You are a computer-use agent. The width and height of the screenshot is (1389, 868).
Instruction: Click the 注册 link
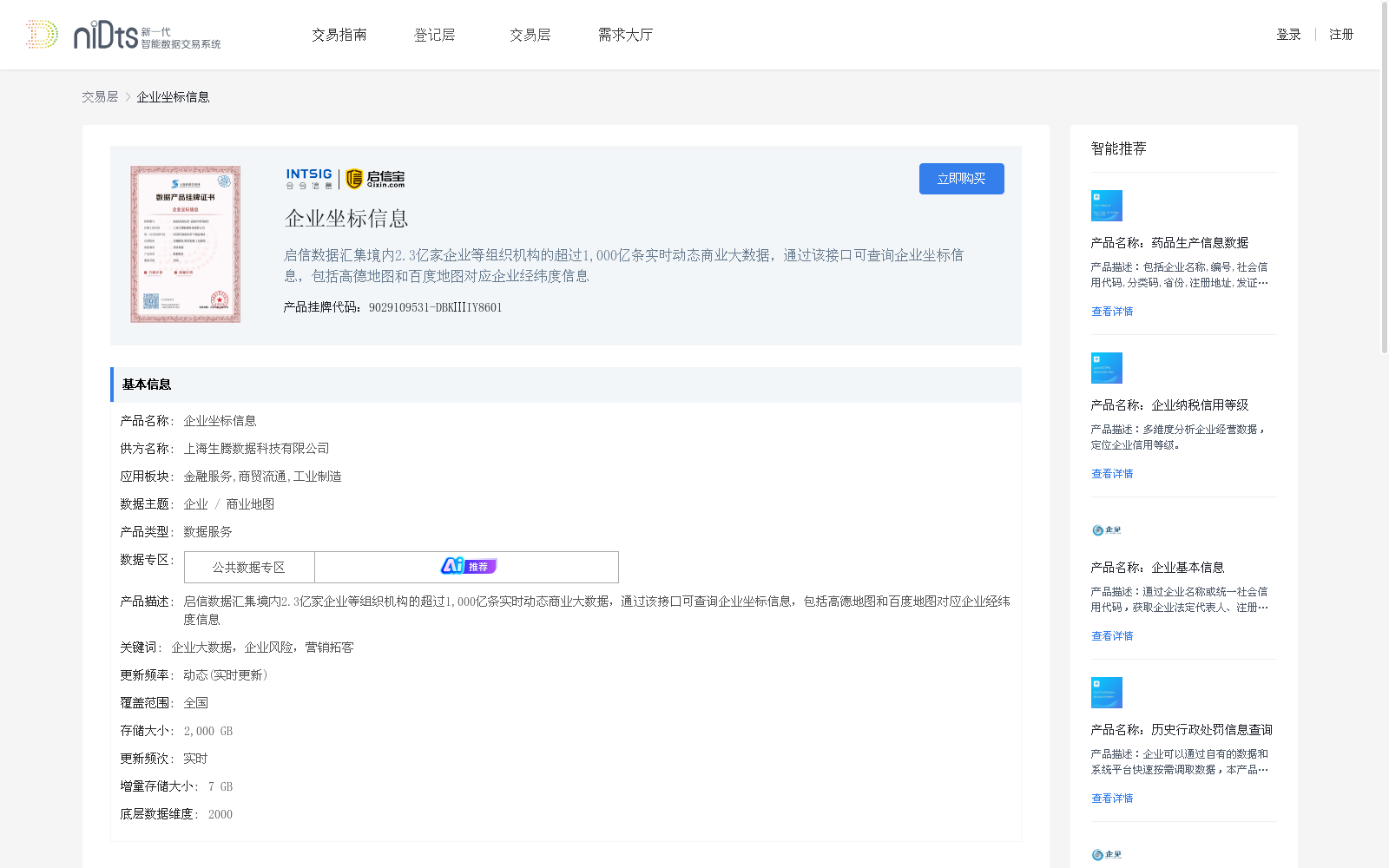pyautogui.click(x=1341, y=35)
